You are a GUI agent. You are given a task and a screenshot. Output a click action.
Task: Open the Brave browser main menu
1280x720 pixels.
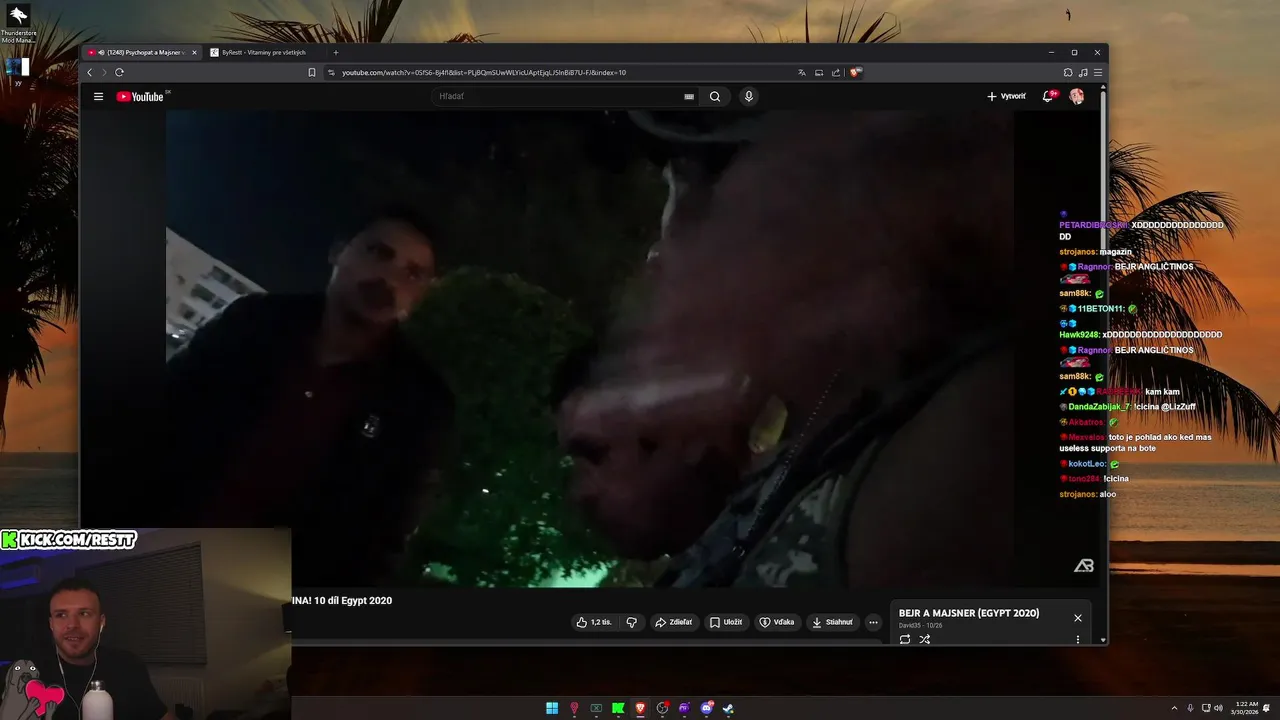click(1097, 72)
